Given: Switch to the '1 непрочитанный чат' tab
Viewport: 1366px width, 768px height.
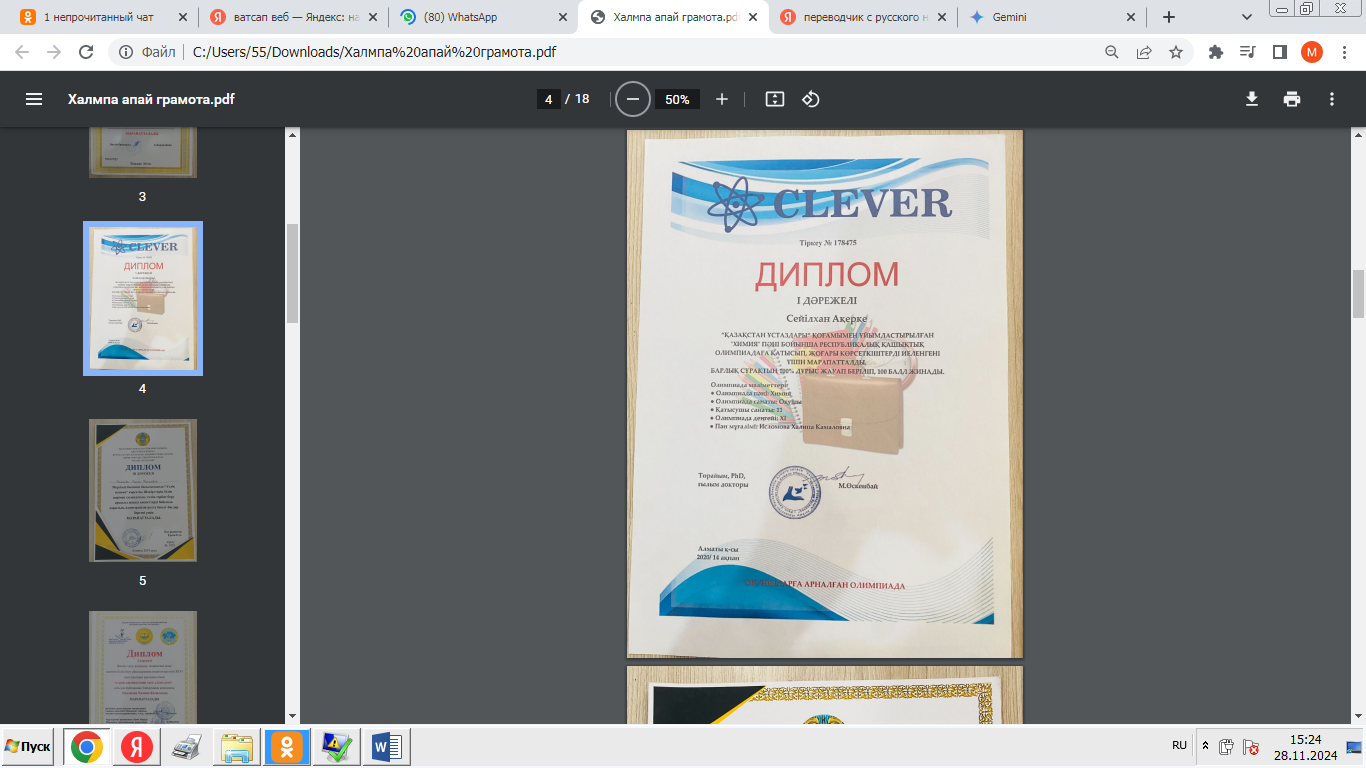Looking at the screenshot, I should [102, 17].
